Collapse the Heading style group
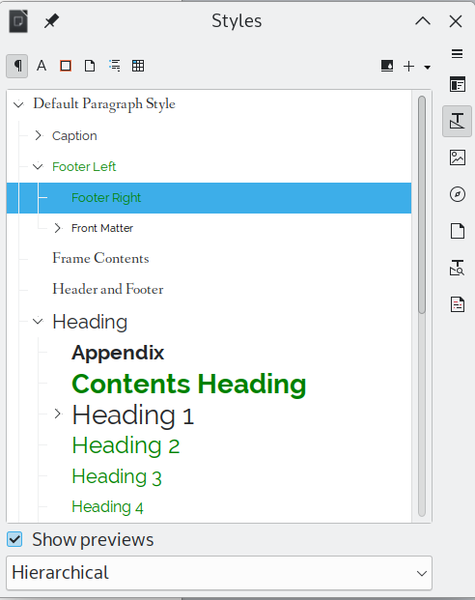The image size is (475, 600). point(38,321)
